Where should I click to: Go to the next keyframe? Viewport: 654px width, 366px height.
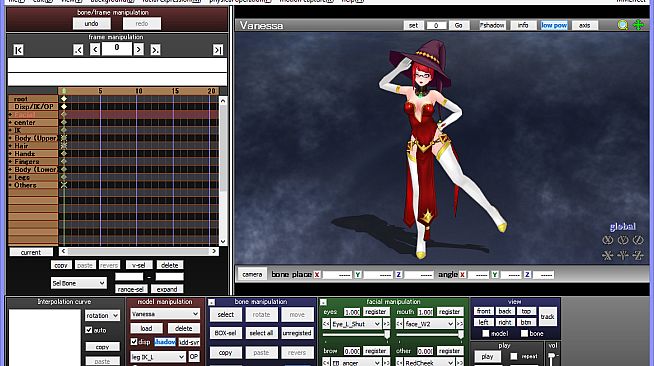tap(155, 50)
